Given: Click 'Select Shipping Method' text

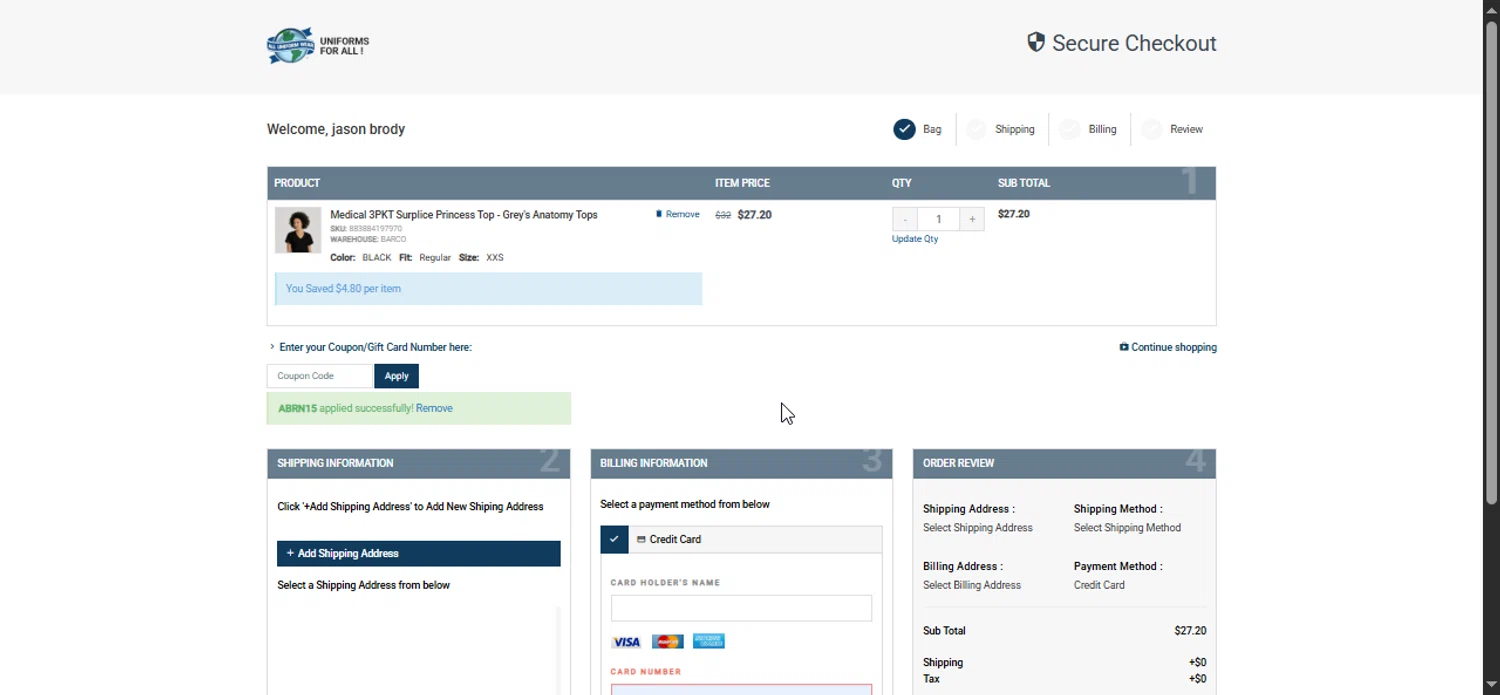Looking at the screenshot, I should [x=1127, y=528].
